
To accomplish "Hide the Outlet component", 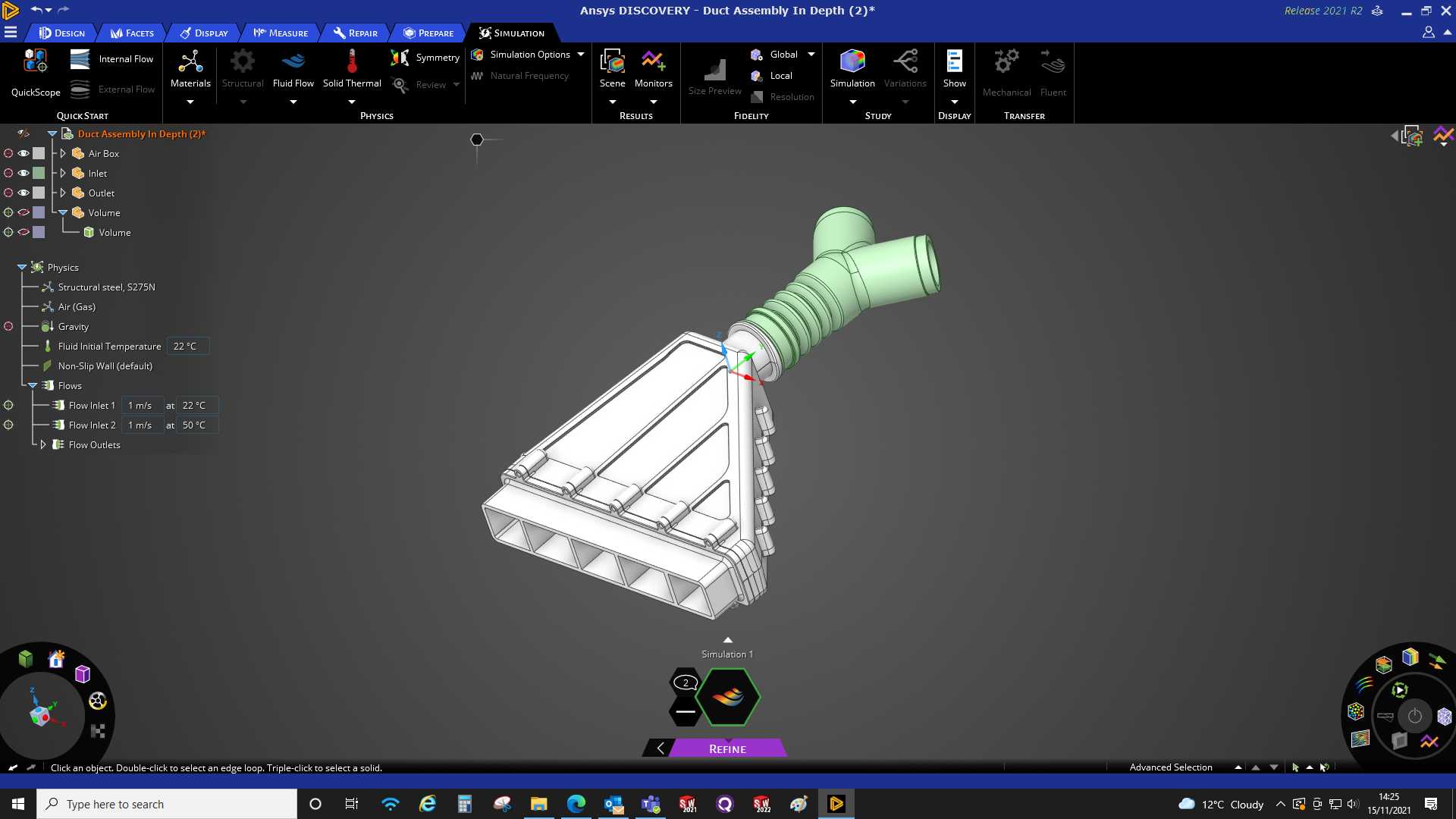I will [x=24, y=193].
